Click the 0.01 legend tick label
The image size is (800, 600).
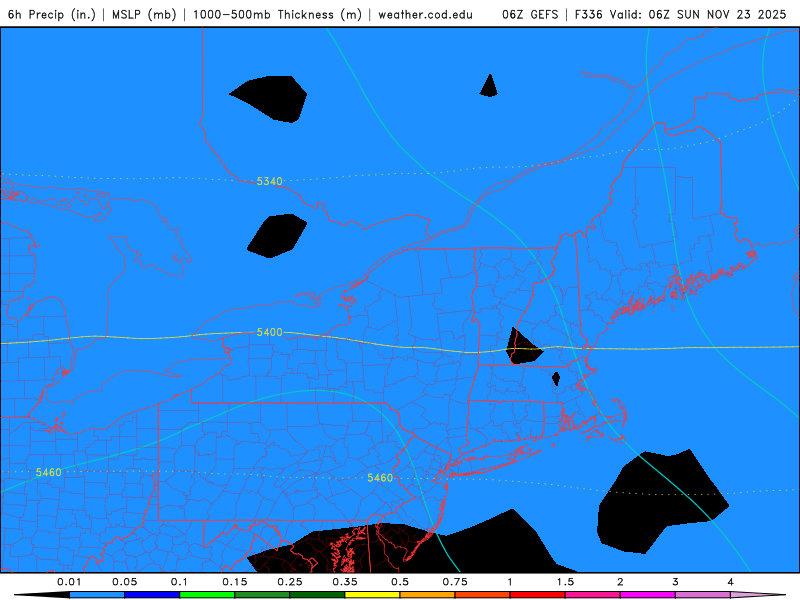[69, 582]
